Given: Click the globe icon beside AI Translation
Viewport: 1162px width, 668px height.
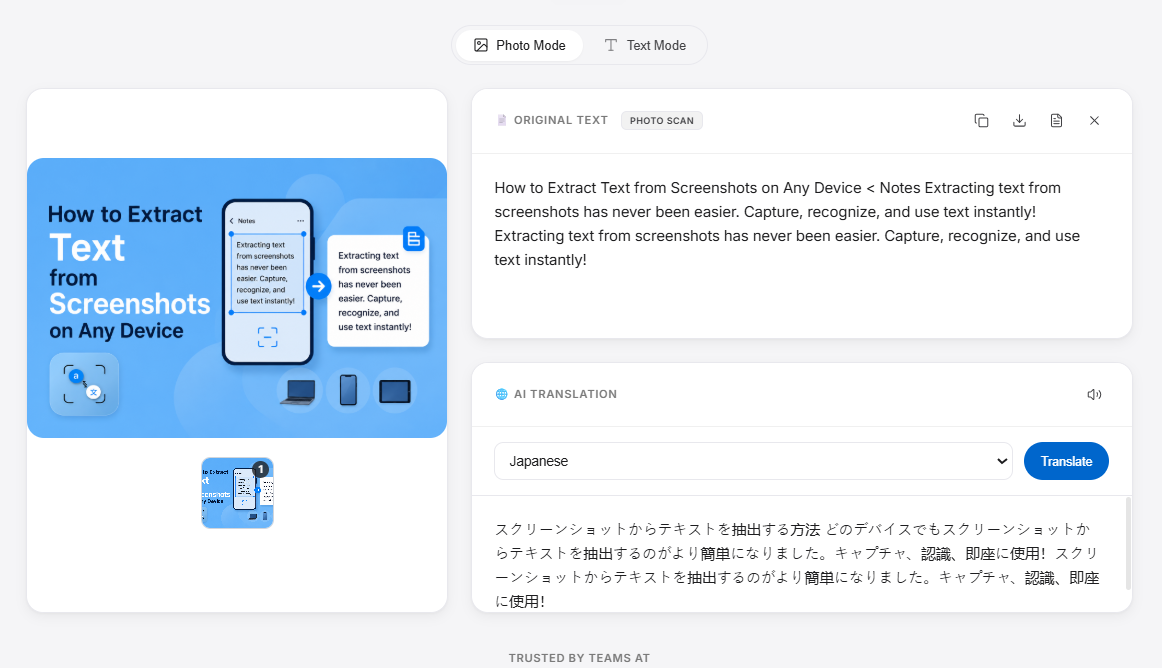Looking at the screenshot, I should tap(502, 394).
